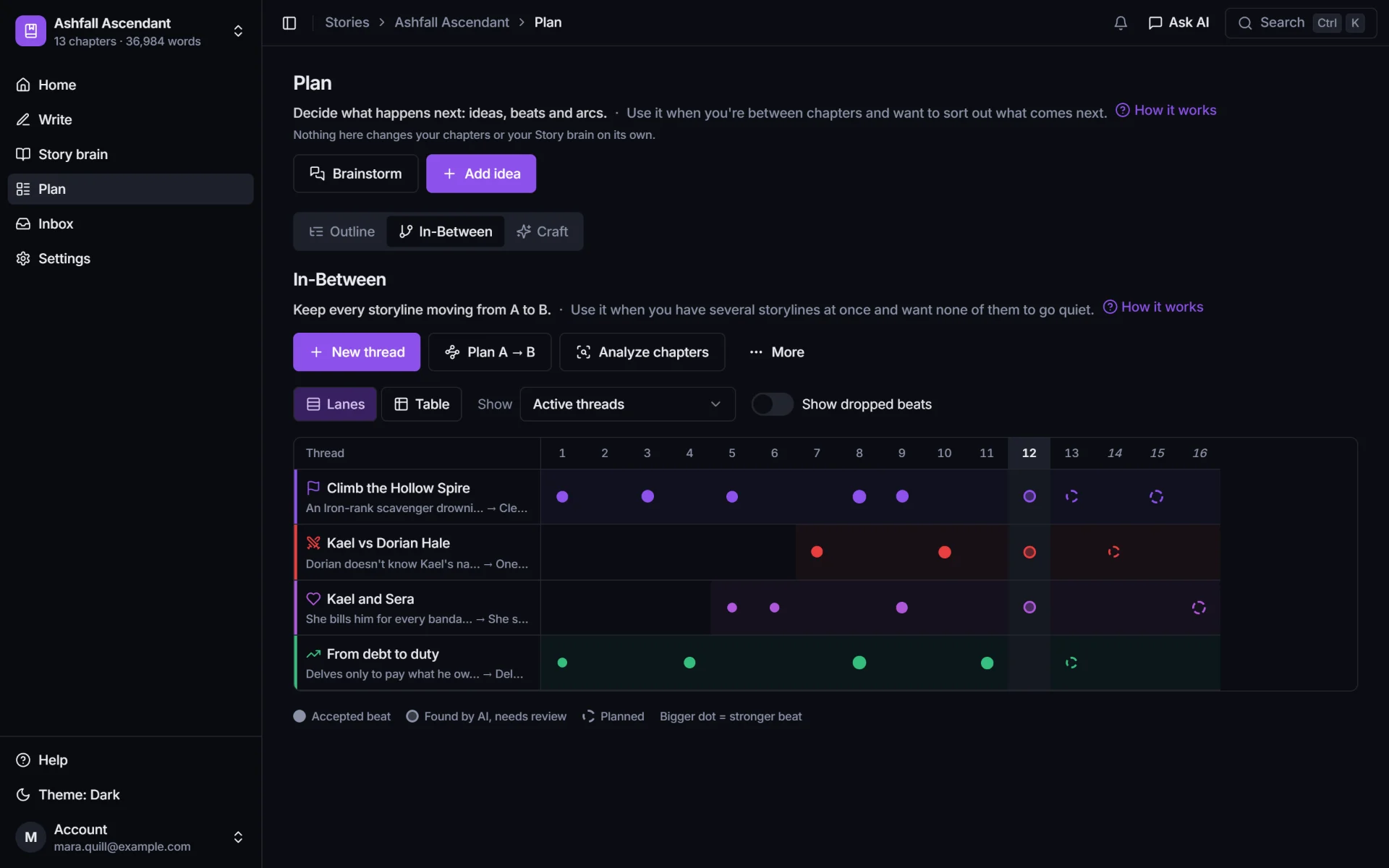Open How it works link beside In-Between description
This screenshot has width=1389, height=868.
click(x=1153, y=307)
